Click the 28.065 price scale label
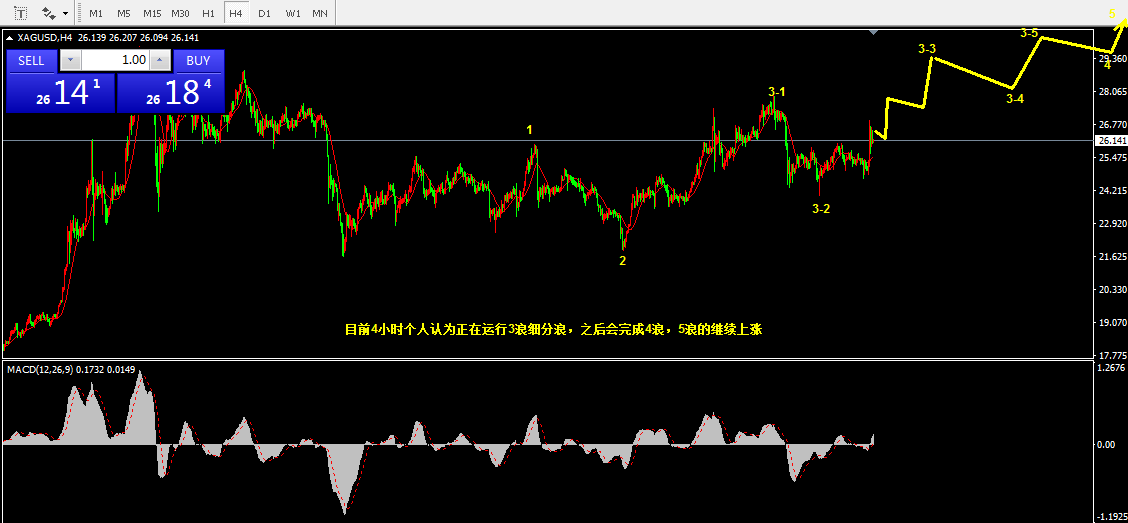Screen dimensions: 1128x523 (1111, 92)
